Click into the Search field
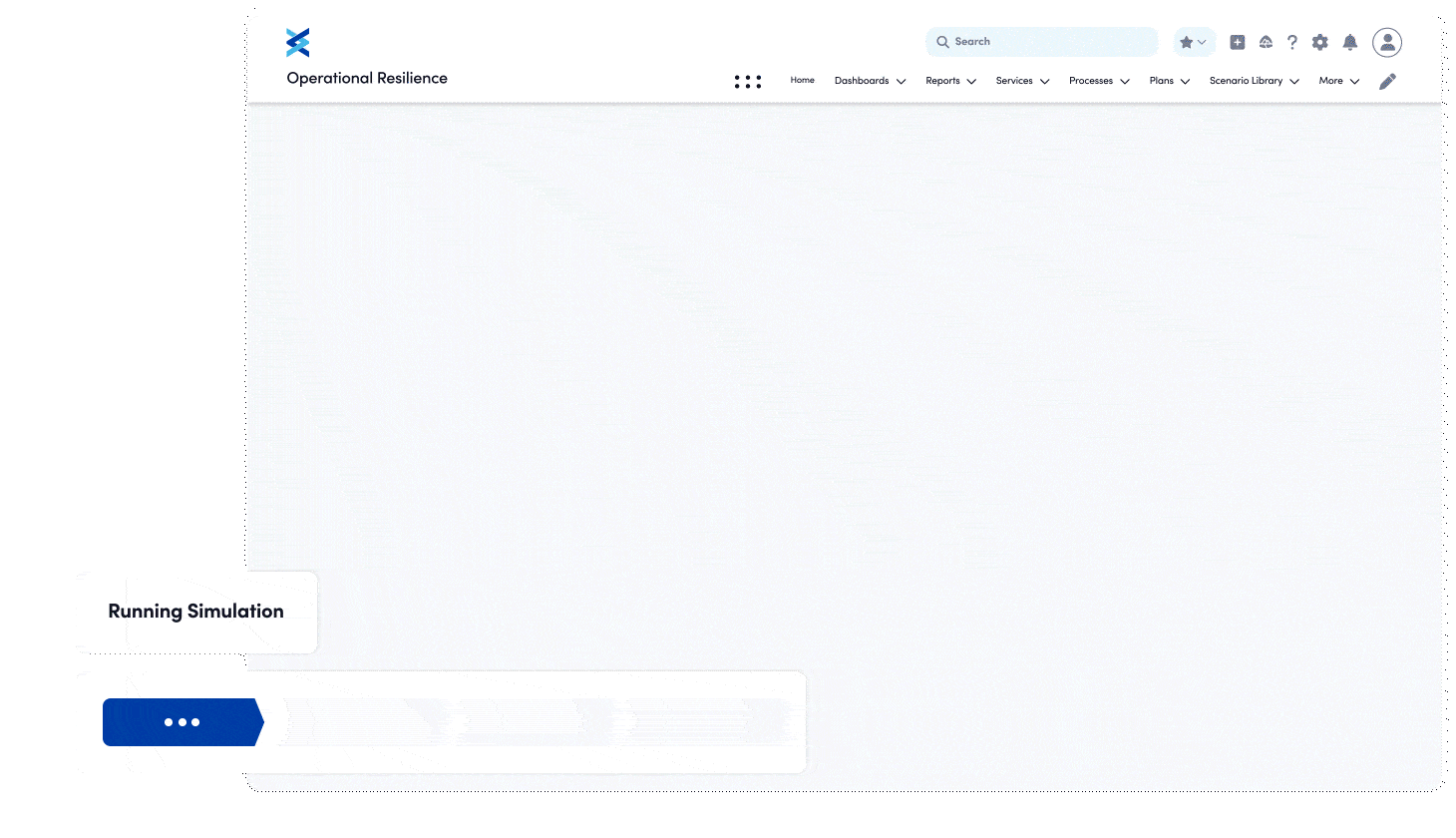The width and height of the screenshot is (1456, 838). click(1047, 42)
